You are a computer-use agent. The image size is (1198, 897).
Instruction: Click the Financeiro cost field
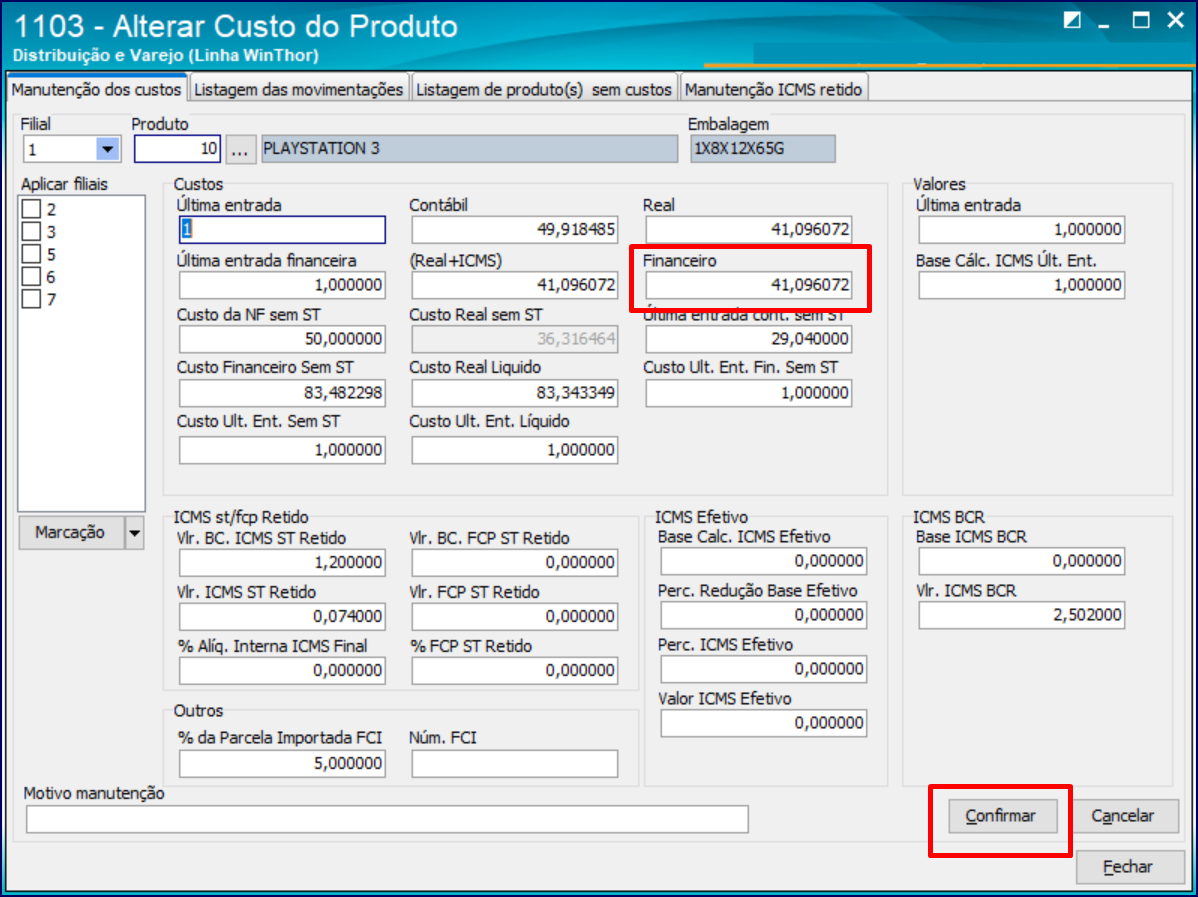[x=749, y=285]
